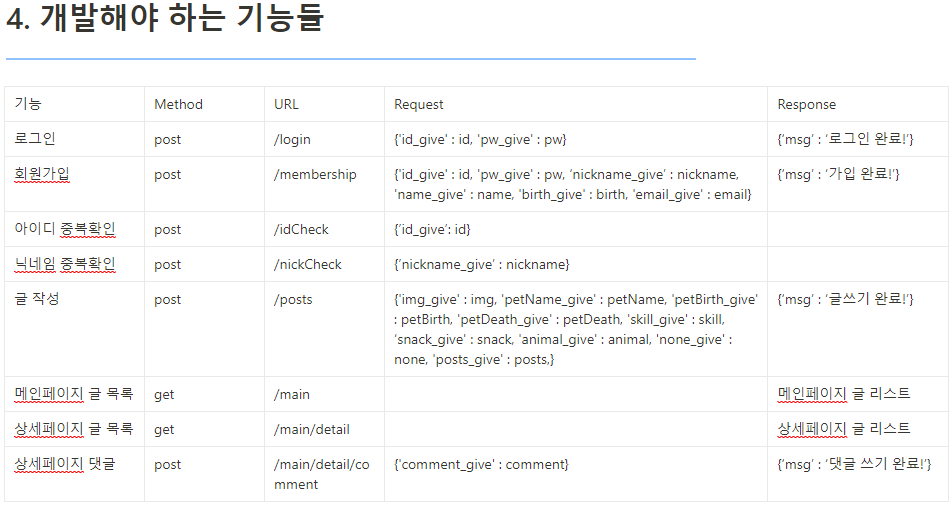Viewport: 950px width, 505px height.
Task: Click the response '가입 완료!'
Action: (x=839, y=174)
